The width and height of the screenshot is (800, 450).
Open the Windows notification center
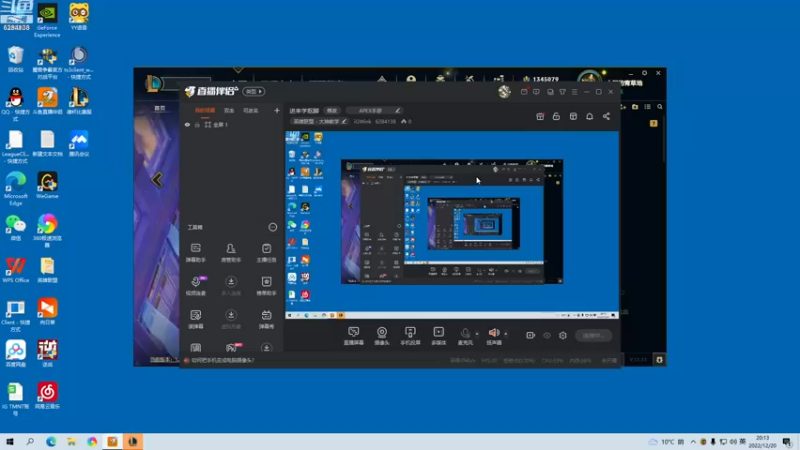click(x=787, y=442)
